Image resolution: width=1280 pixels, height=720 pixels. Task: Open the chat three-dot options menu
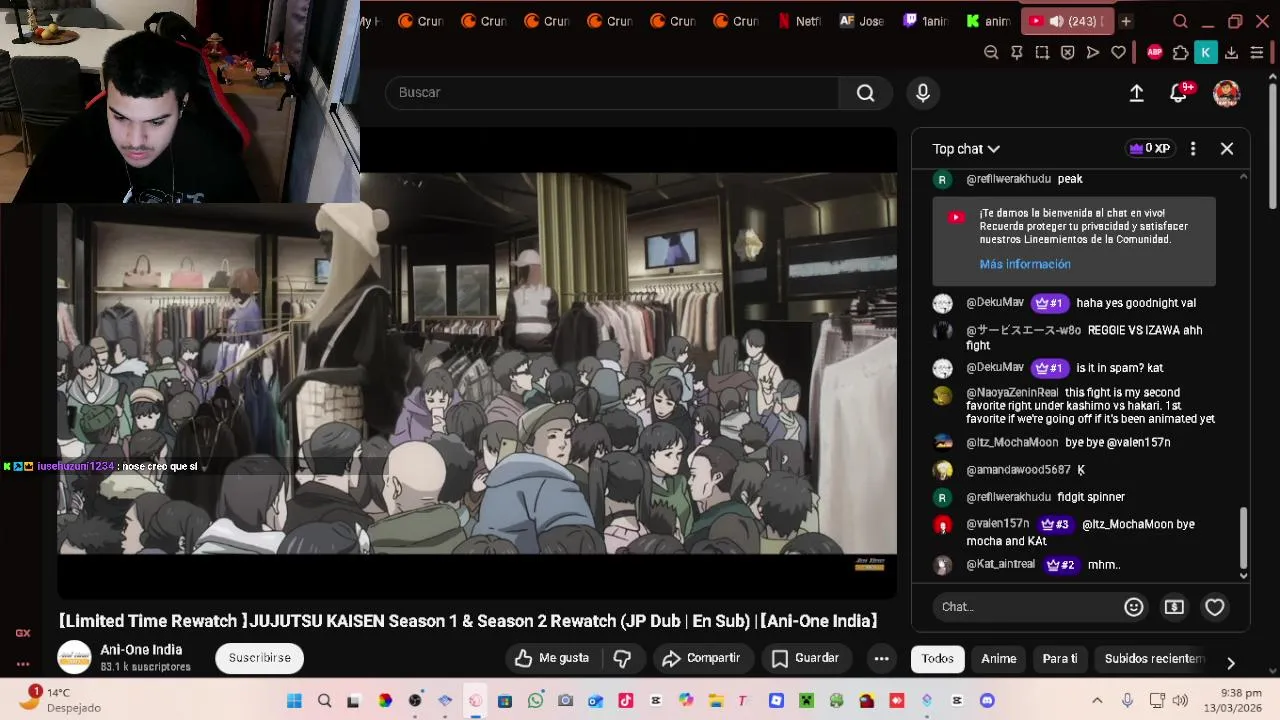pyautogui.click(x=1193, y=149)
